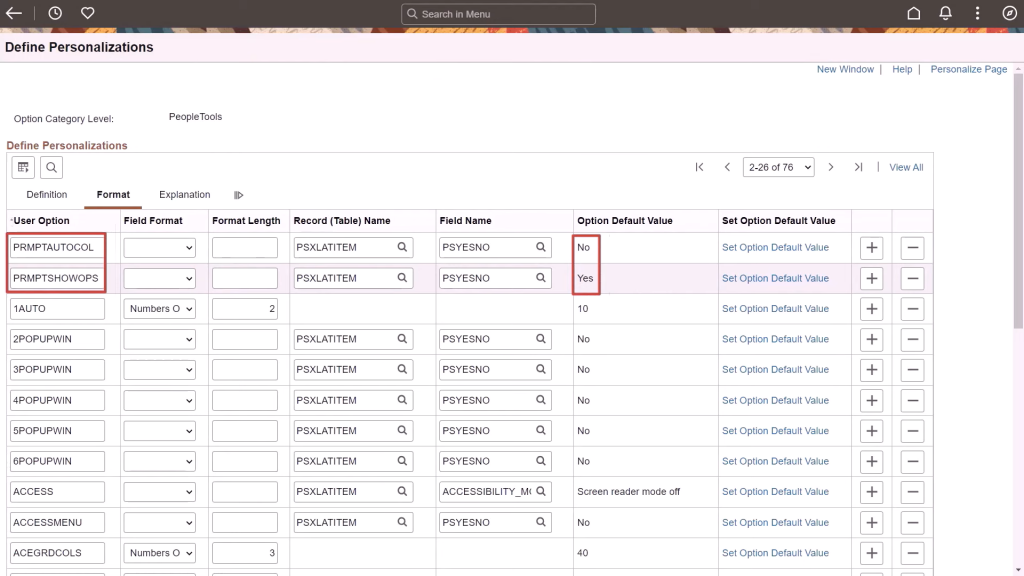The height and width of the screenshot is (576, 1024).
Task: Open the 2-26 of 76 page range dropdown
Action: coord(778,167)
